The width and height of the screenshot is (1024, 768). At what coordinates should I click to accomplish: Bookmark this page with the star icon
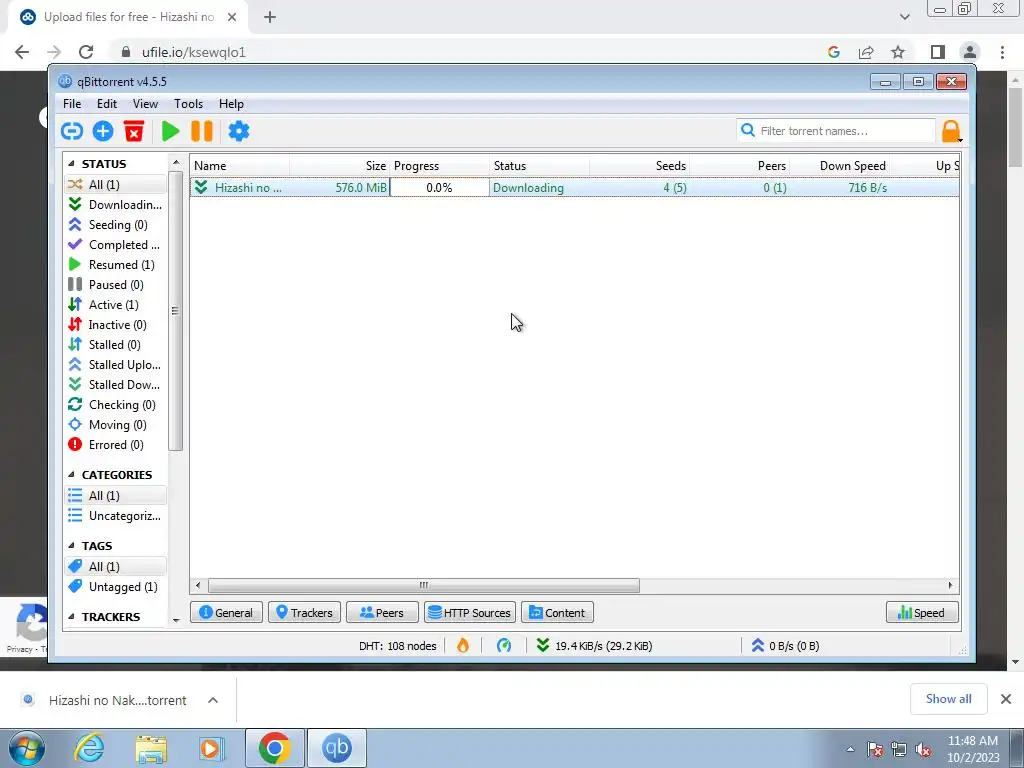click(x=898, y=52)
